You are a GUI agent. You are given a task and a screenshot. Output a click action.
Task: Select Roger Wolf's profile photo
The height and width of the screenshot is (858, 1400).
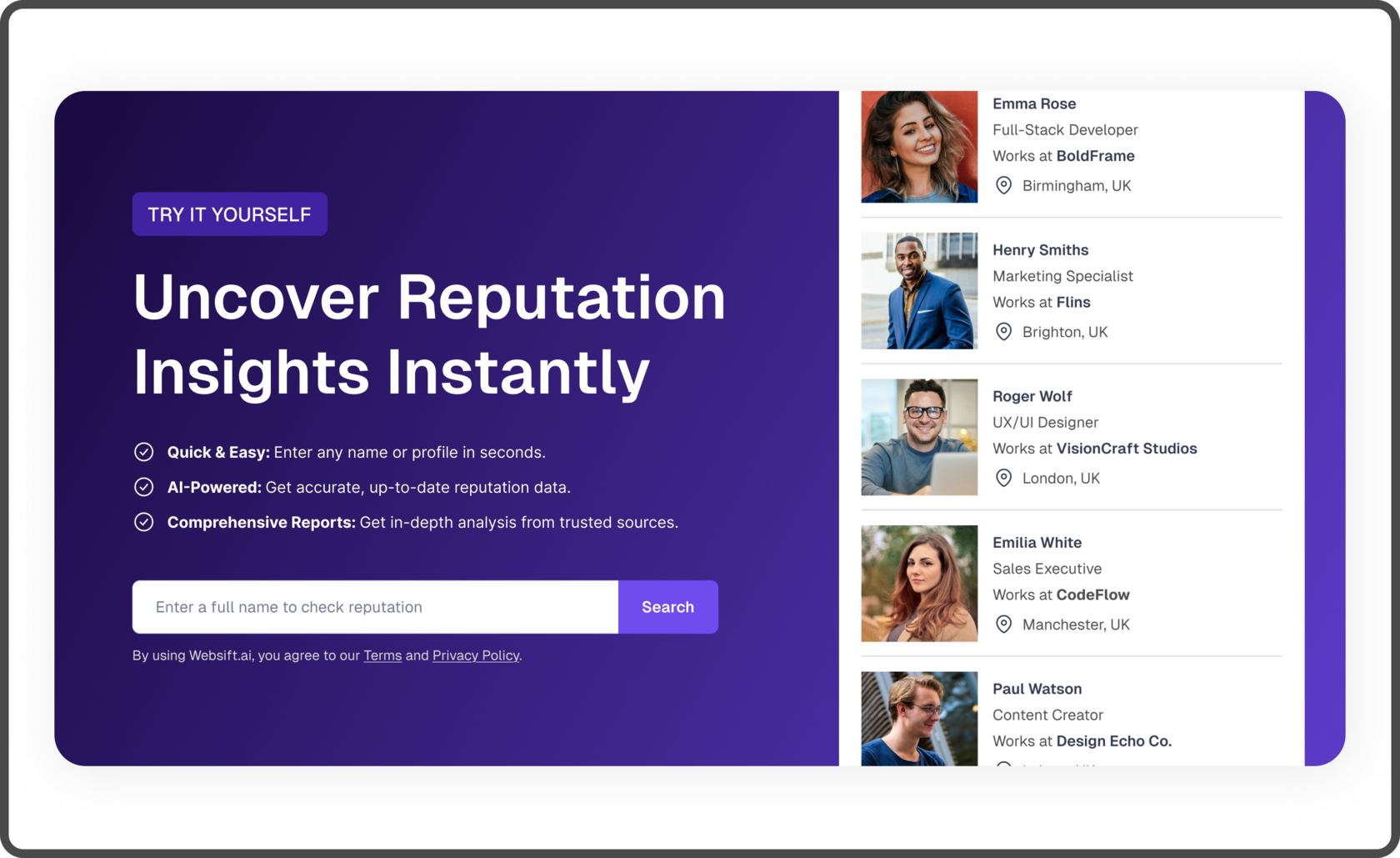919,437
